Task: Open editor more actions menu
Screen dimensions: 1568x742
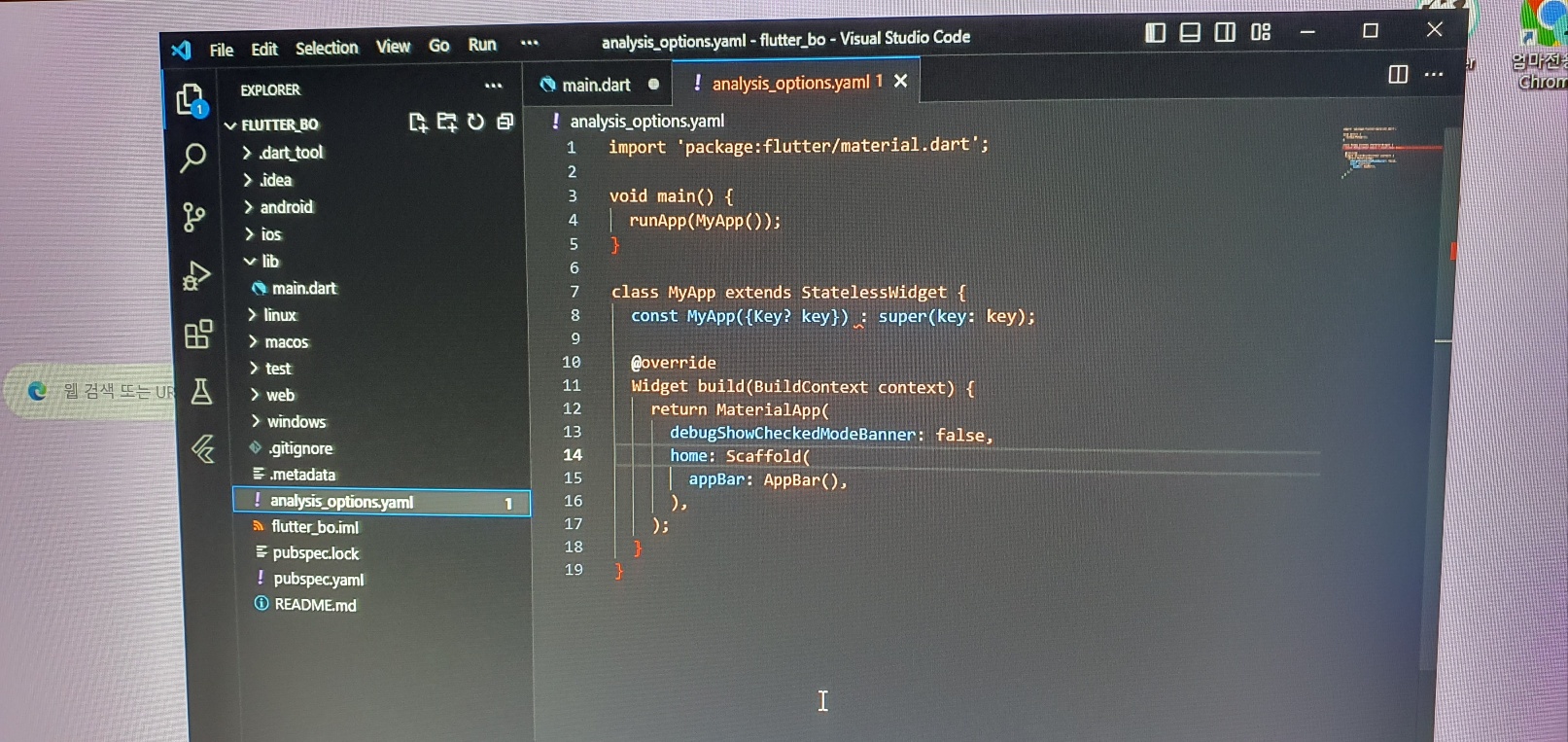Action: (1434, 74)
